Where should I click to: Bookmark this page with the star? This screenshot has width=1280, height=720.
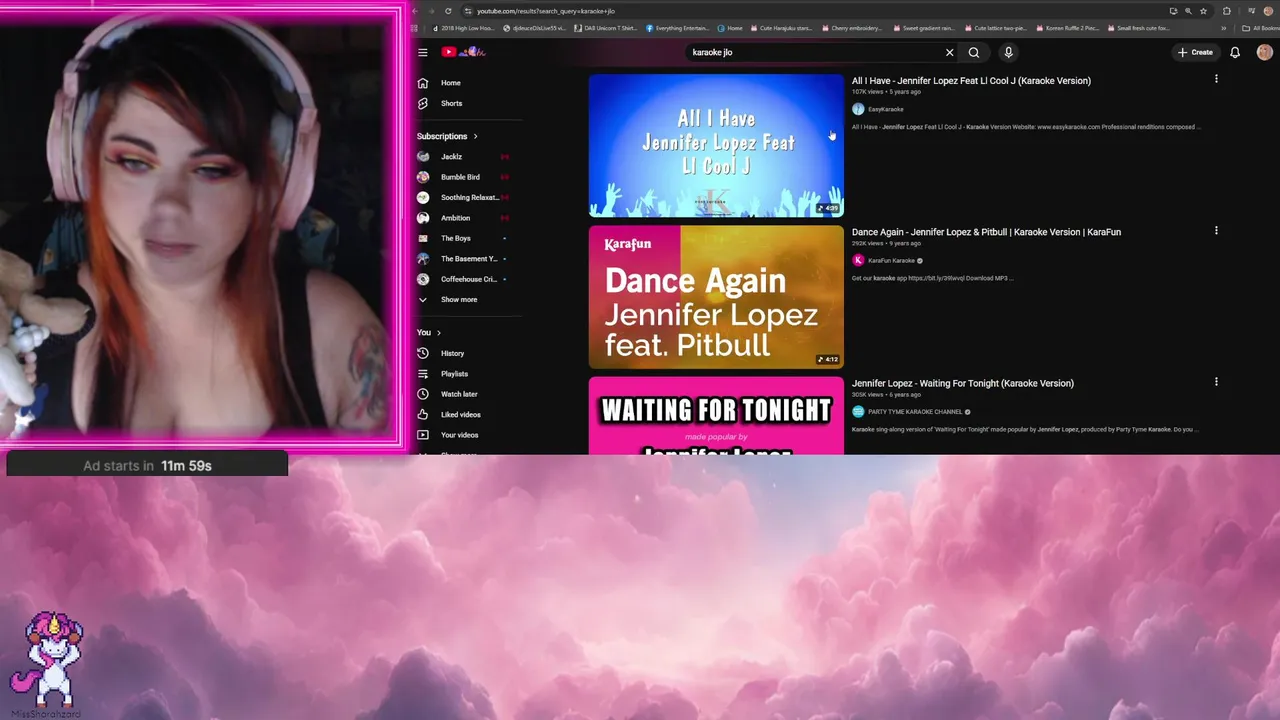(1203, 11)
